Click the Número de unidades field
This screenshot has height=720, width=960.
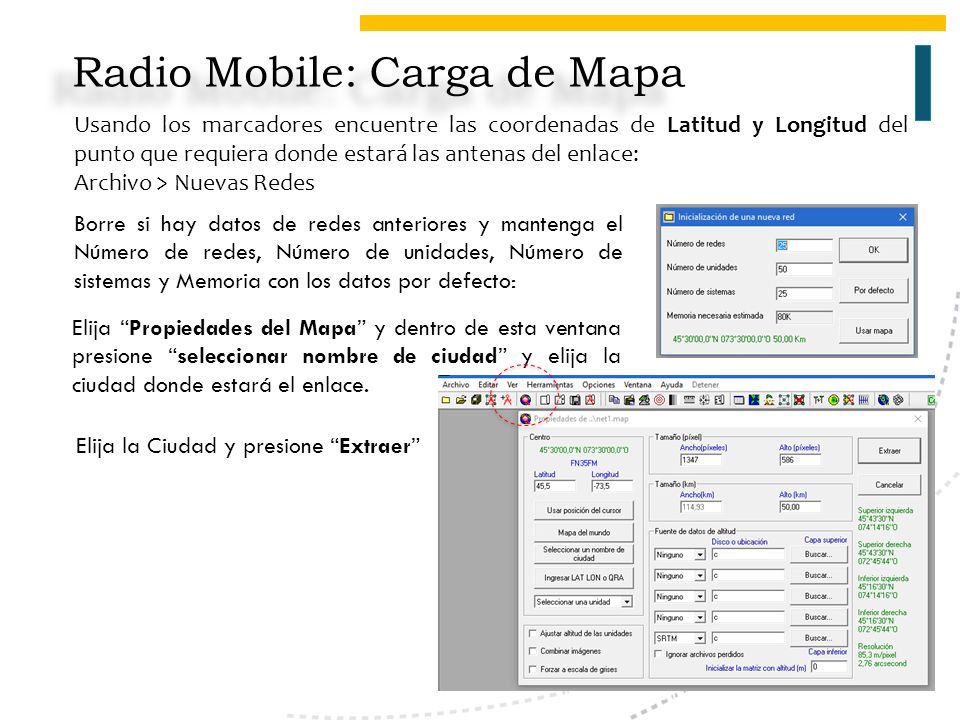point(804,269)
